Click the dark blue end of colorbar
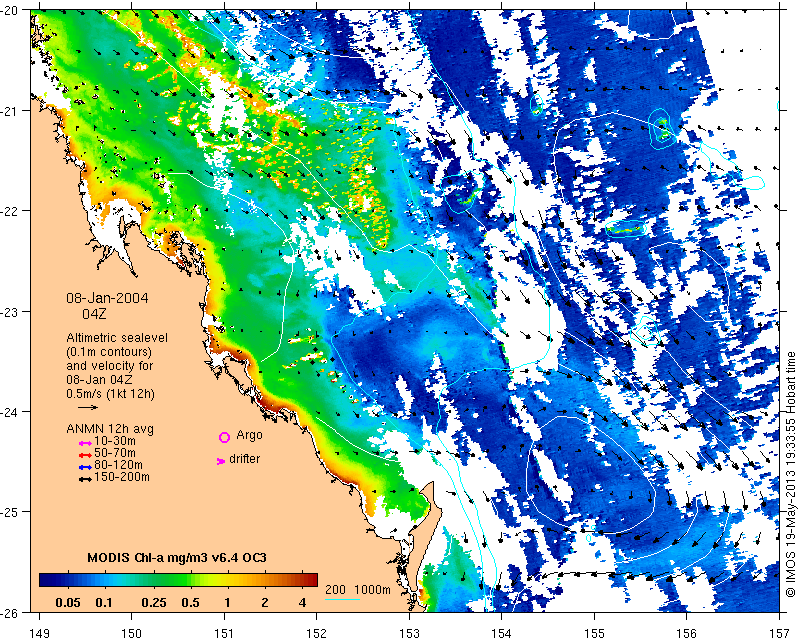The image size is (800, 640). pos(45,580)
